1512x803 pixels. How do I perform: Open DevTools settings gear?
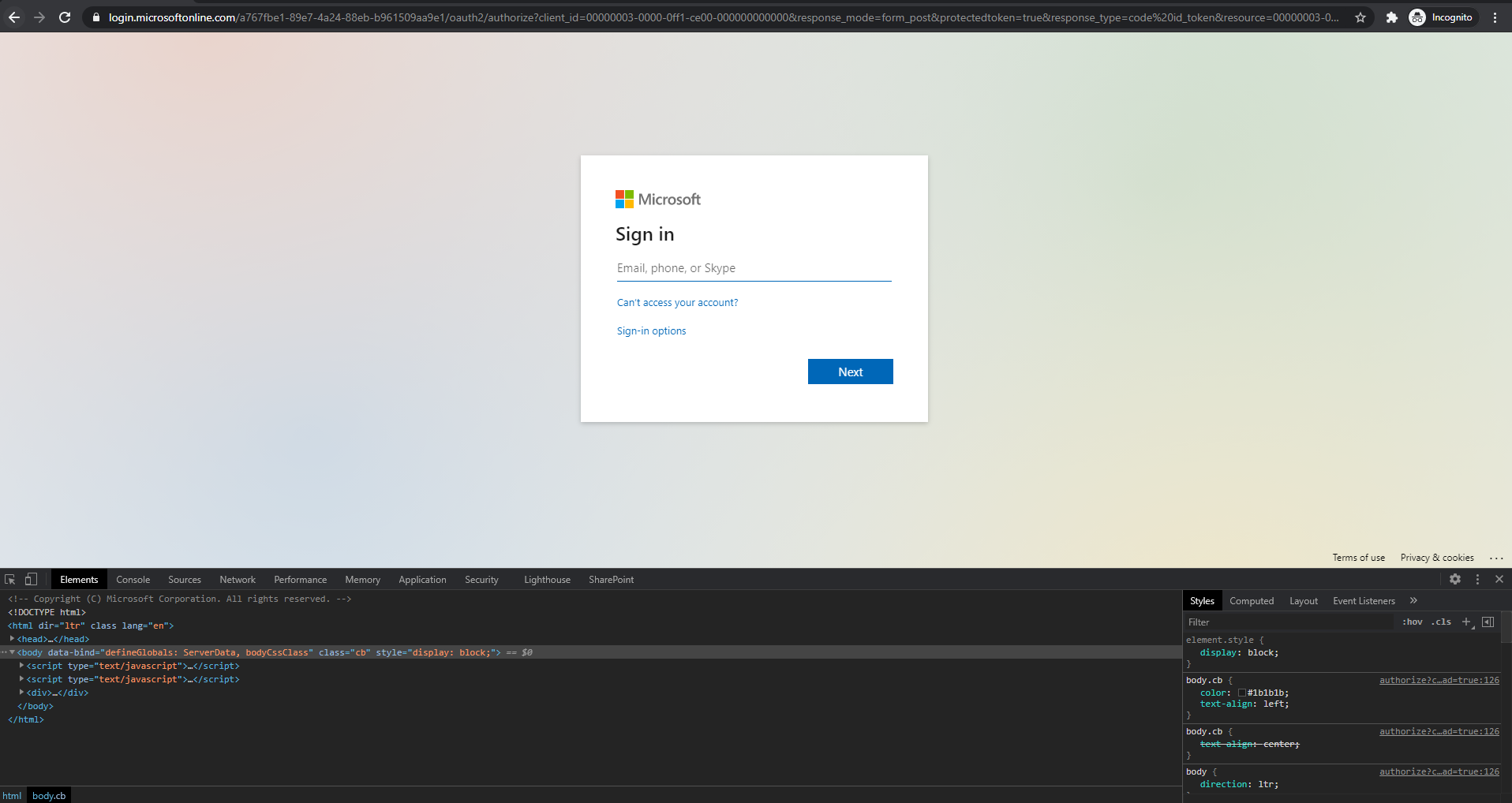[x=1455, y=579]
